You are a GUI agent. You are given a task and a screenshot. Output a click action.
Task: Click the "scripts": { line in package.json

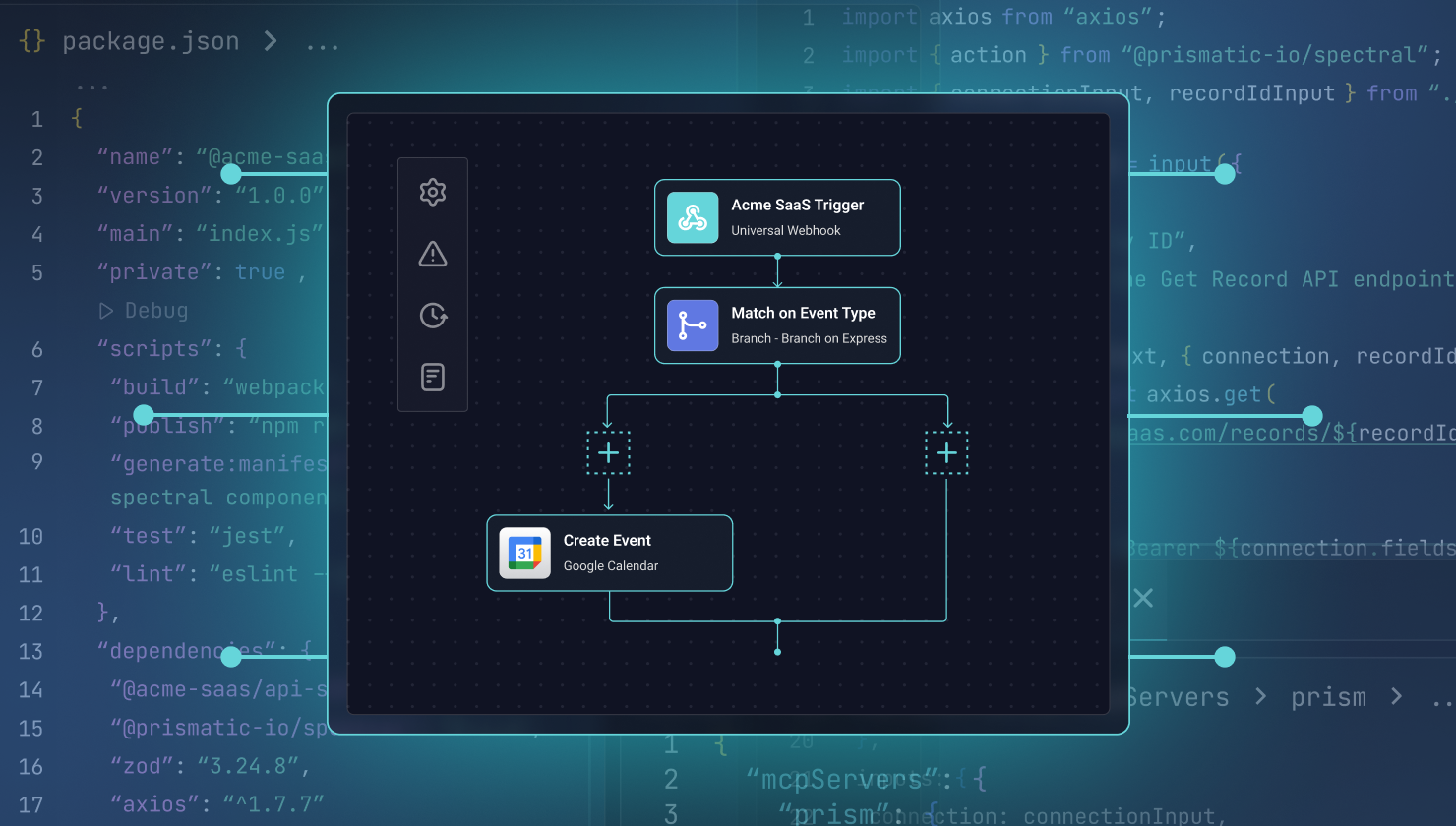tap(172, 349)
